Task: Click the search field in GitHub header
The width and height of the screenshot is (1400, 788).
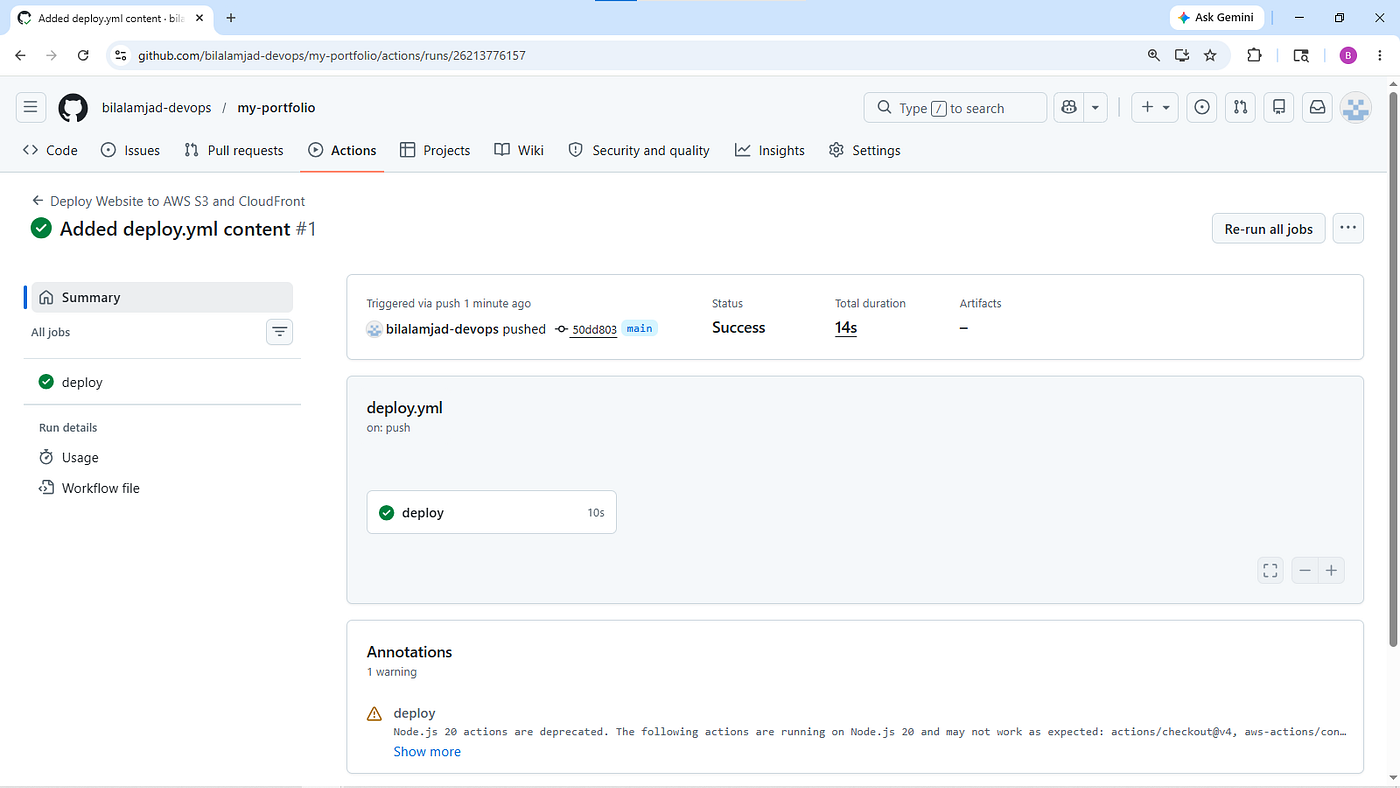Action: pos(955,108)
